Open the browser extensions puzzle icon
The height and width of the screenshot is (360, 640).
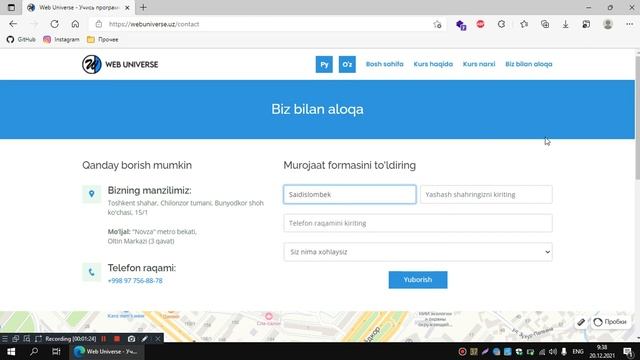501,24
